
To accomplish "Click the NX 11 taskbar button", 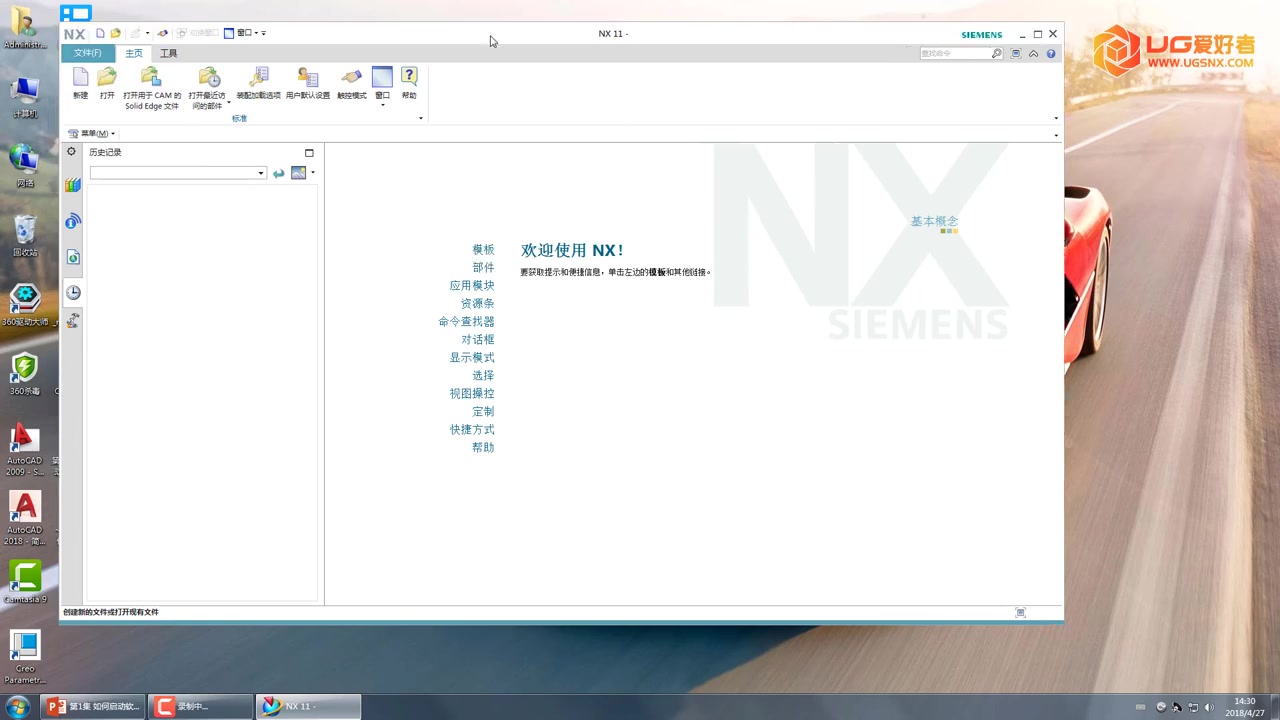I will (308, 707).
